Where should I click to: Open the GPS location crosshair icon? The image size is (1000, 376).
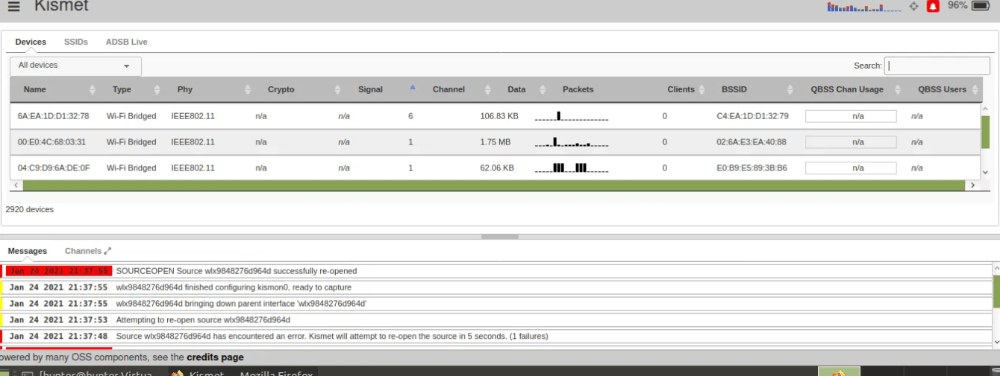click(913, 6)
